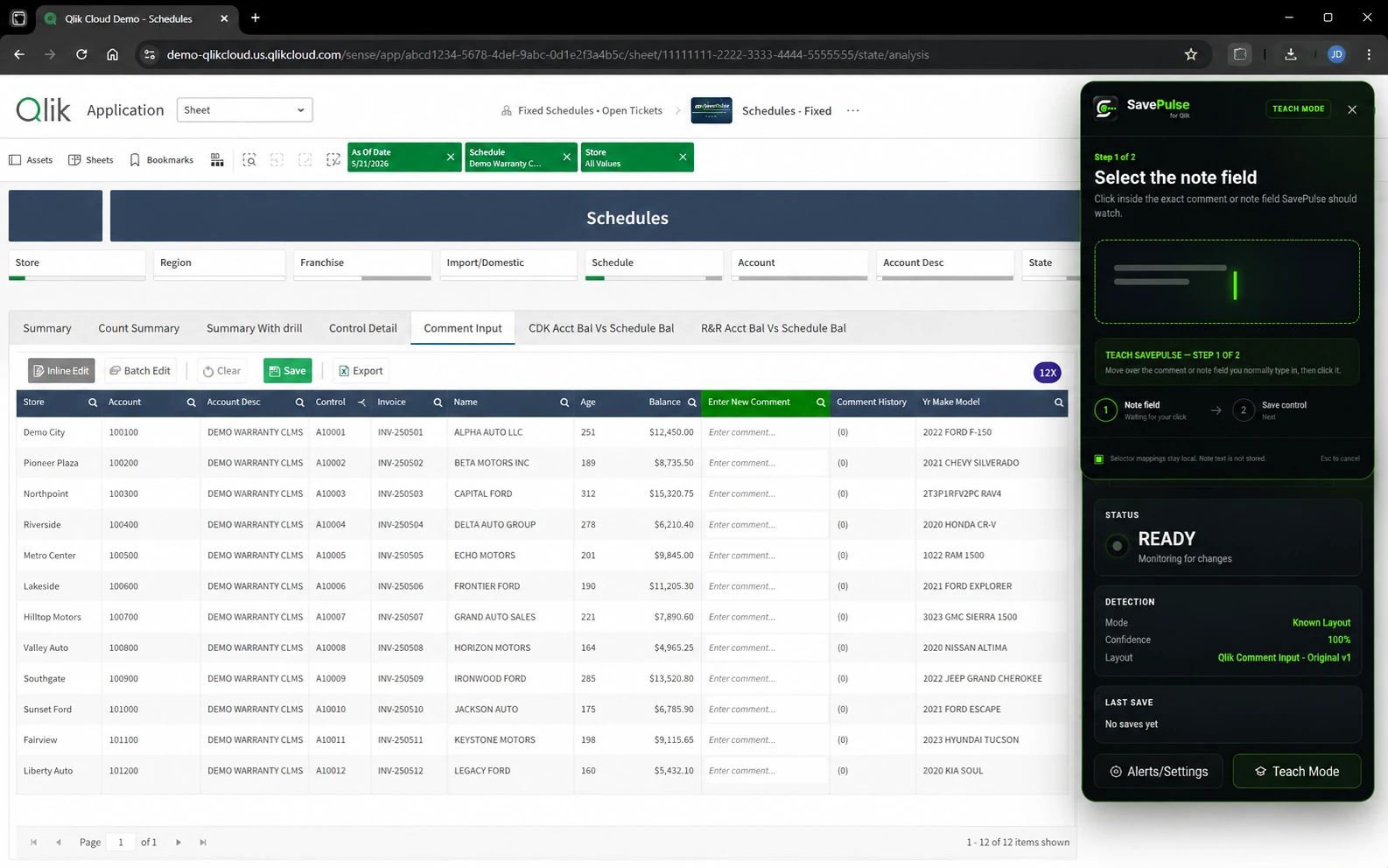Switch to the Count Summary tab
The image size is (1388, 868).
pyautogui.click(x=139, y=328)
